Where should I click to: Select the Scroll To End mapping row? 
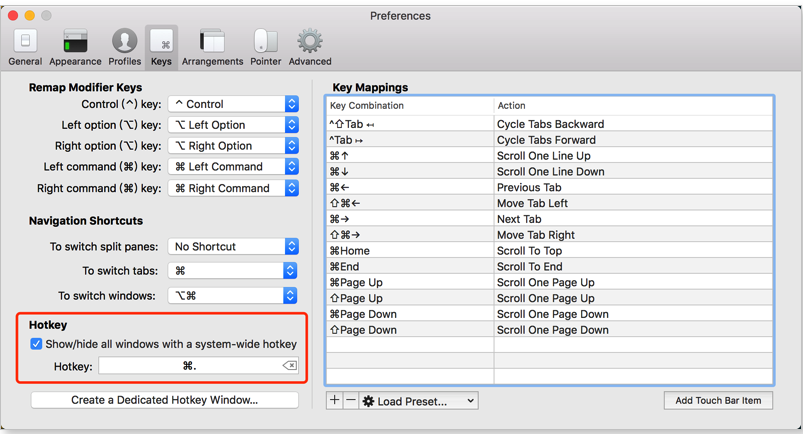pyautogui.click(x=550, y=267)
